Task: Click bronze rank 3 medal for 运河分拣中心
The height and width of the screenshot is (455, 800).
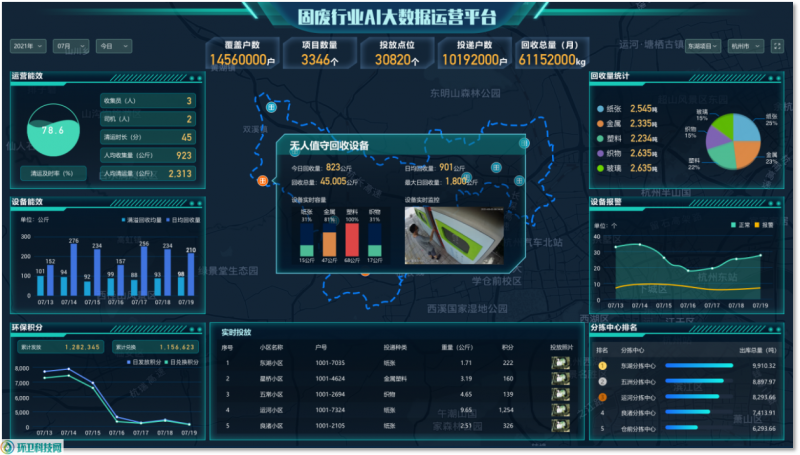Action: (602, 397)
